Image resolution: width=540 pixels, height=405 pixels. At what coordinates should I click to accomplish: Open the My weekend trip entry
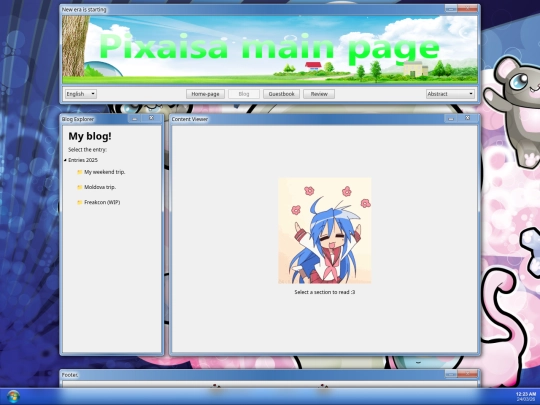pyautogui.click(x=105, y=172)
